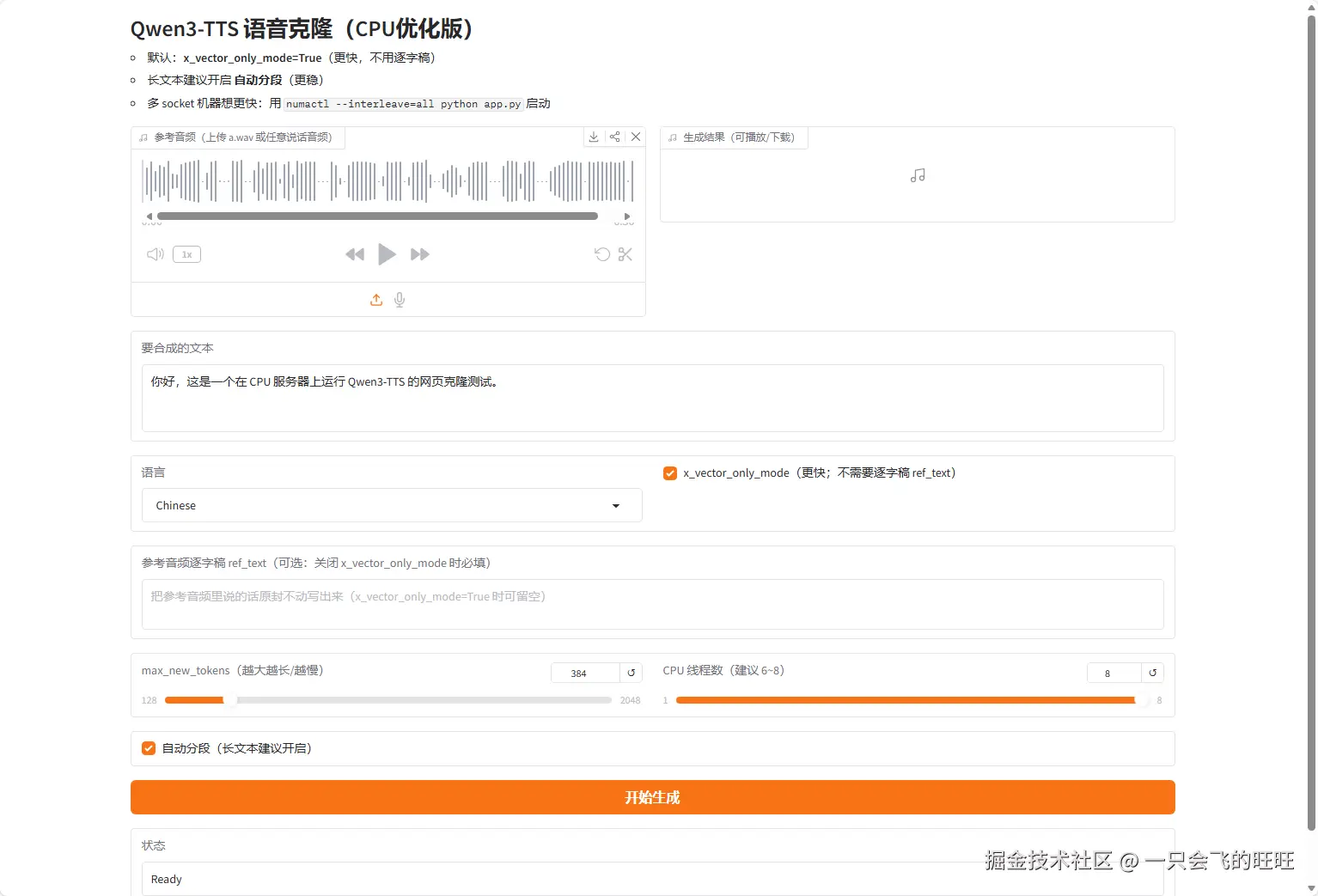The image size is (1318, 896).
Task: Click the 状态 box showing Ready
Action: 653,879
